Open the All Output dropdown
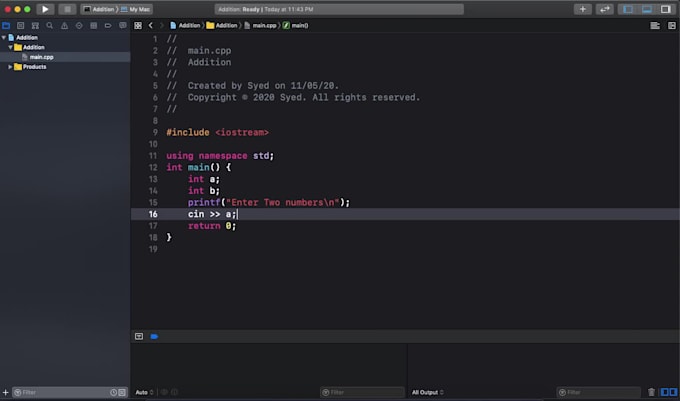The height and width of the screenshot is (401, 680). (428, 392)
